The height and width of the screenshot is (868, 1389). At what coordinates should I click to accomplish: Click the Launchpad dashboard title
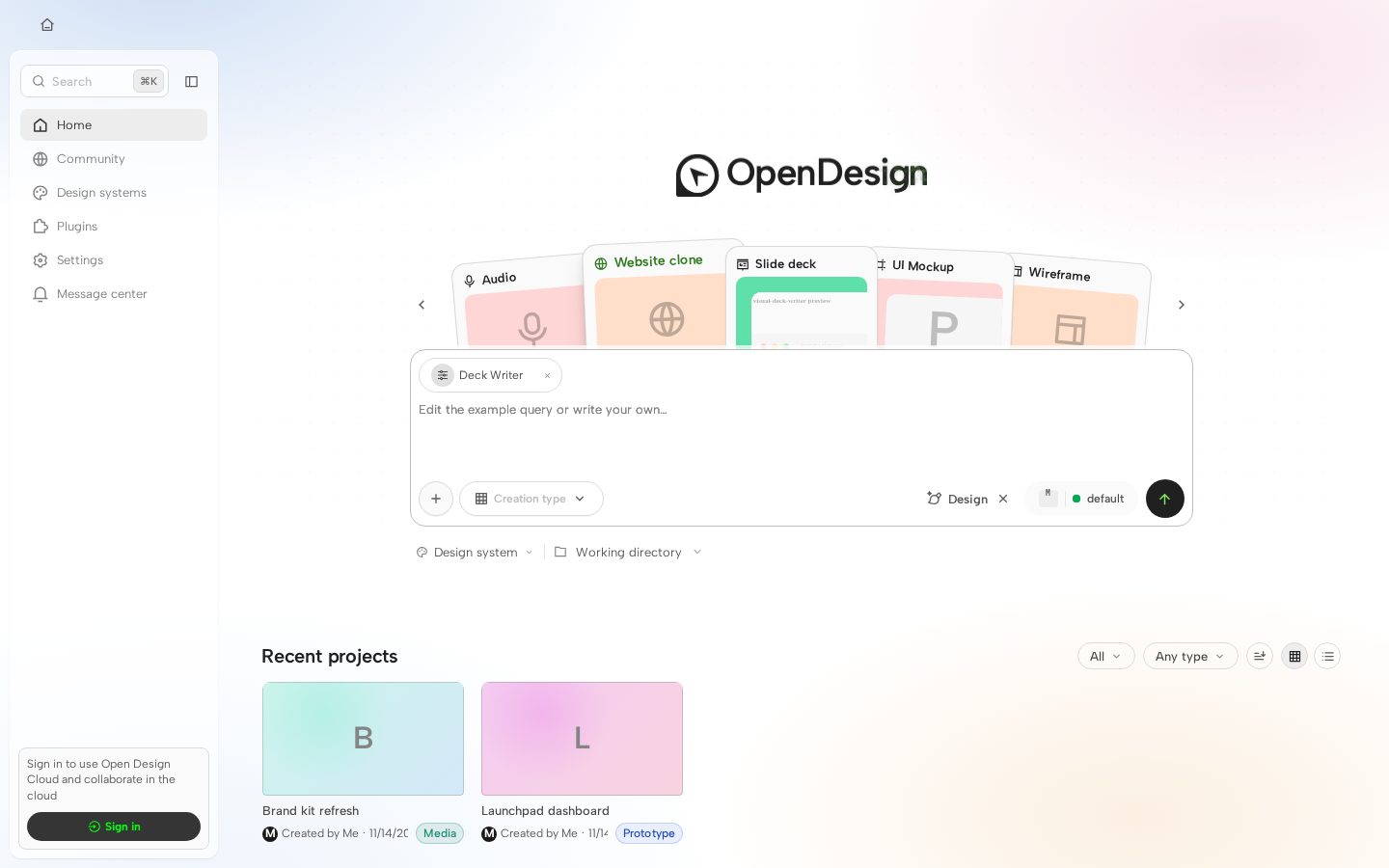click(545, 811)
